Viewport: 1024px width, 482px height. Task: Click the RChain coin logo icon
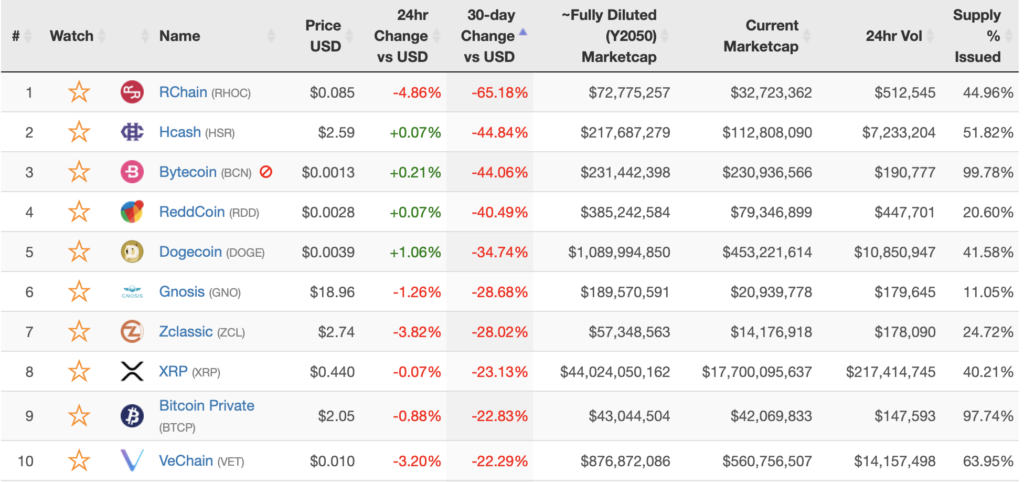click(132, 93)
